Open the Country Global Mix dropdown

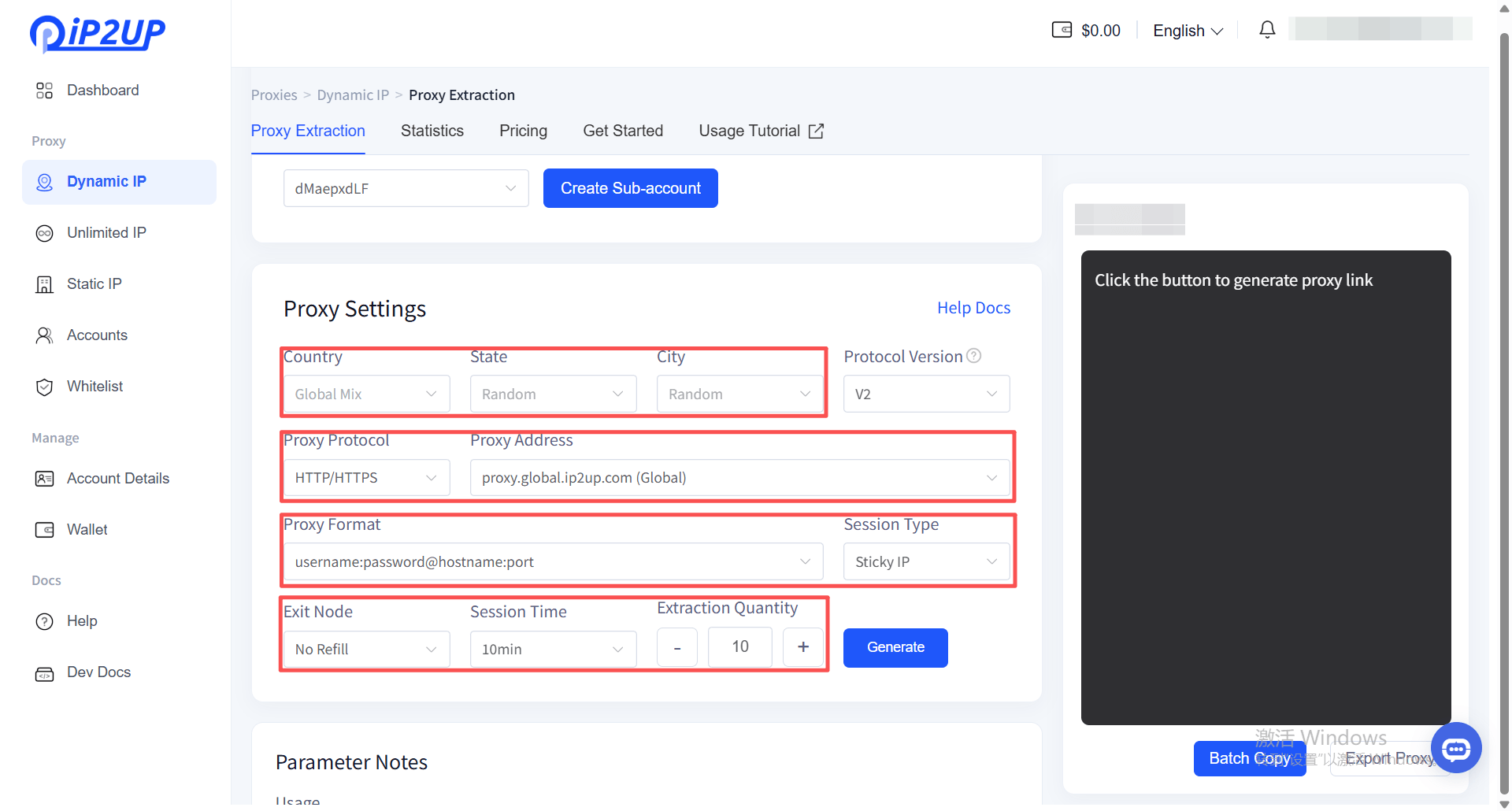(x=366, y=394)
